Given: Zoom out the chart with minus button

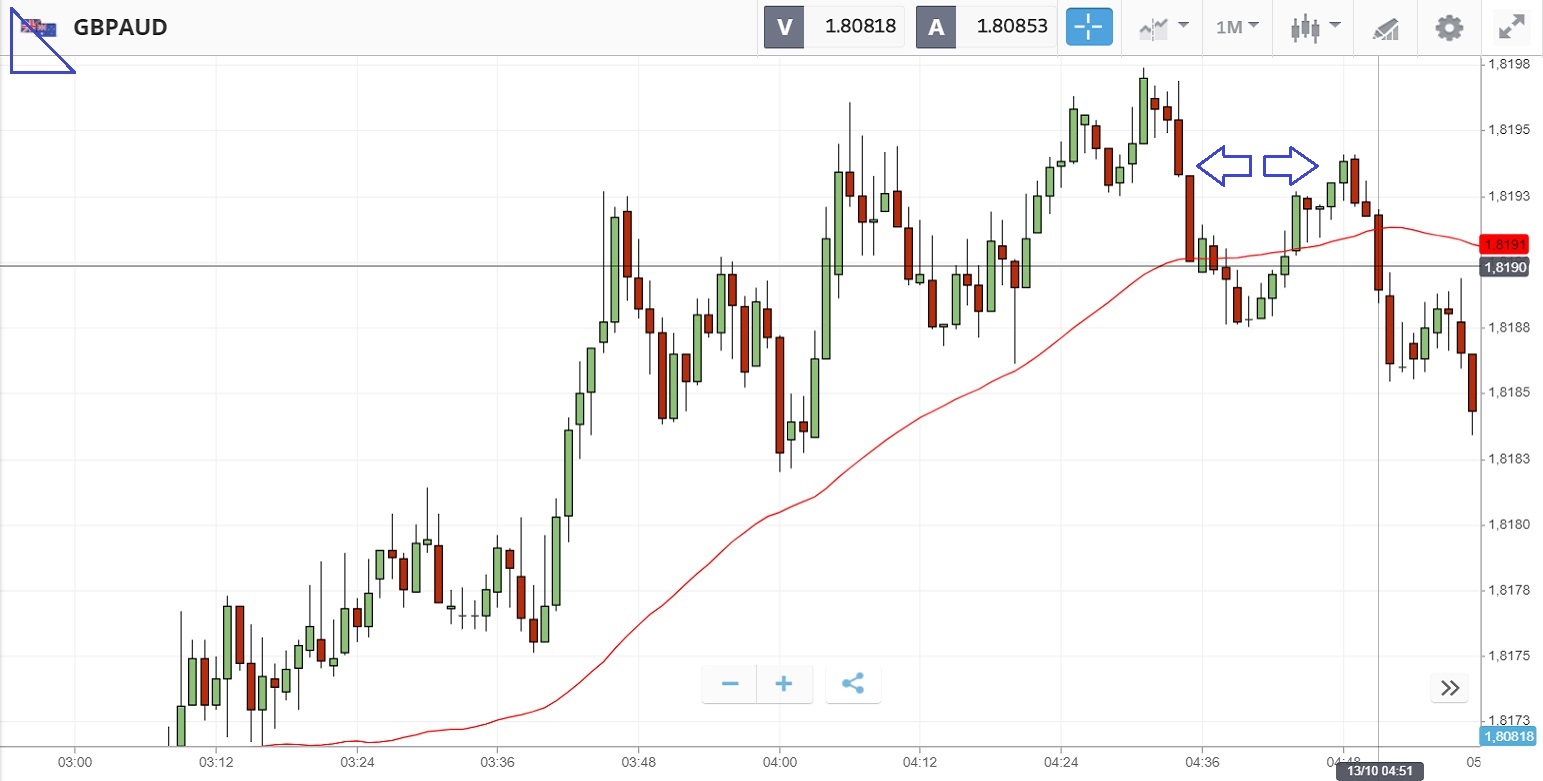Looking at the screenshot, I should coord(730,684).
